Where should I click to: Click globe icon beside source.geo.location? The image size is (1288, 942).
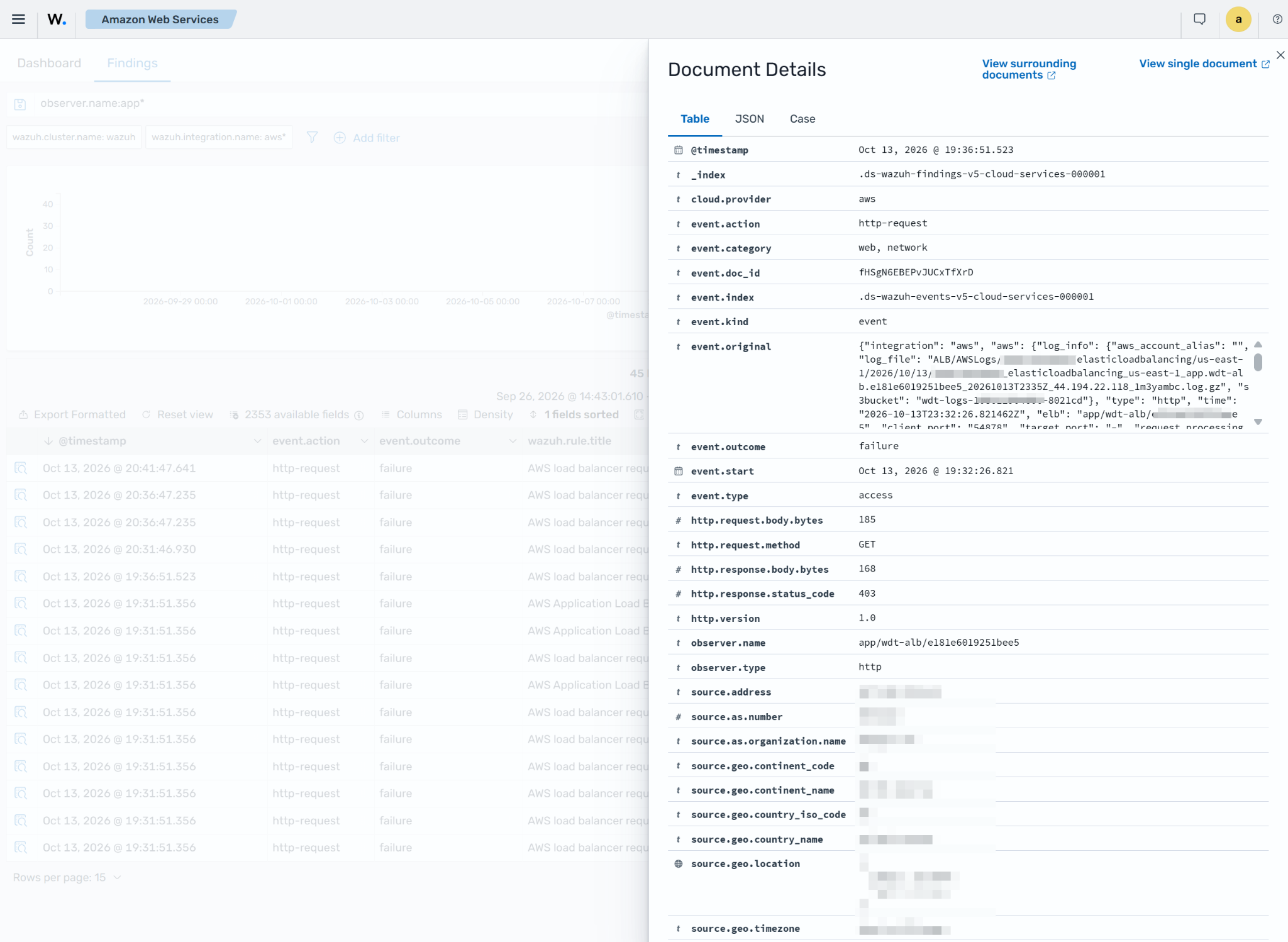(x=678, y=863)
